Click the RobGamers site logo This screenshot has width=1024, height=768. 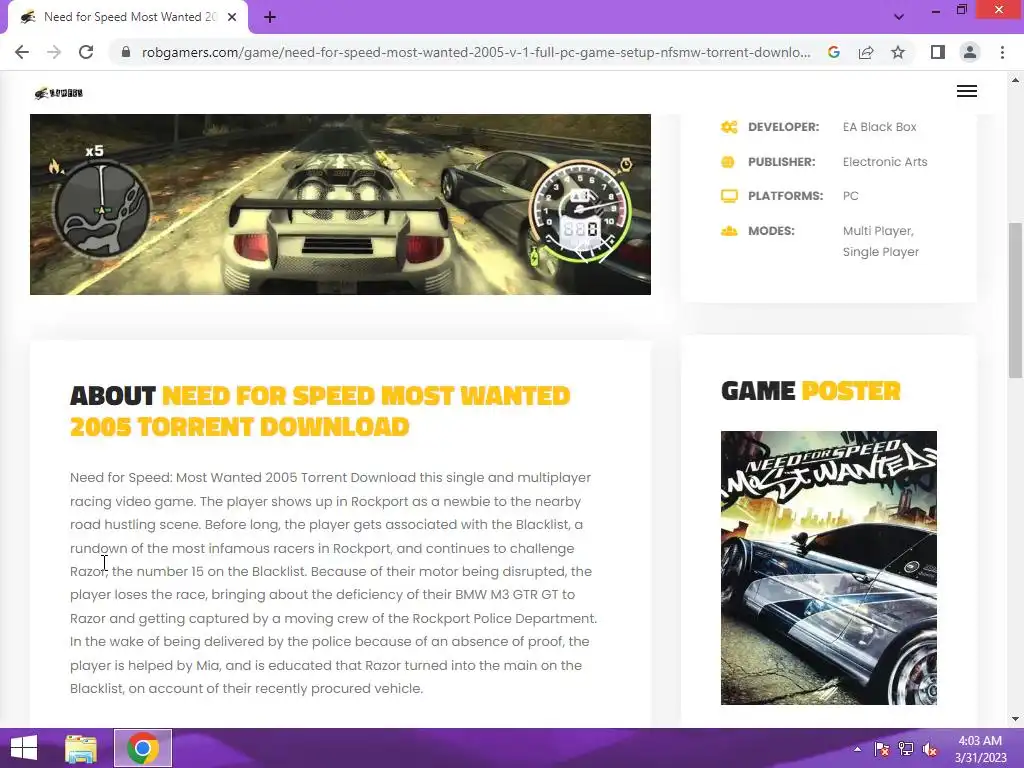pyautogui.click(x=59, y=93)
